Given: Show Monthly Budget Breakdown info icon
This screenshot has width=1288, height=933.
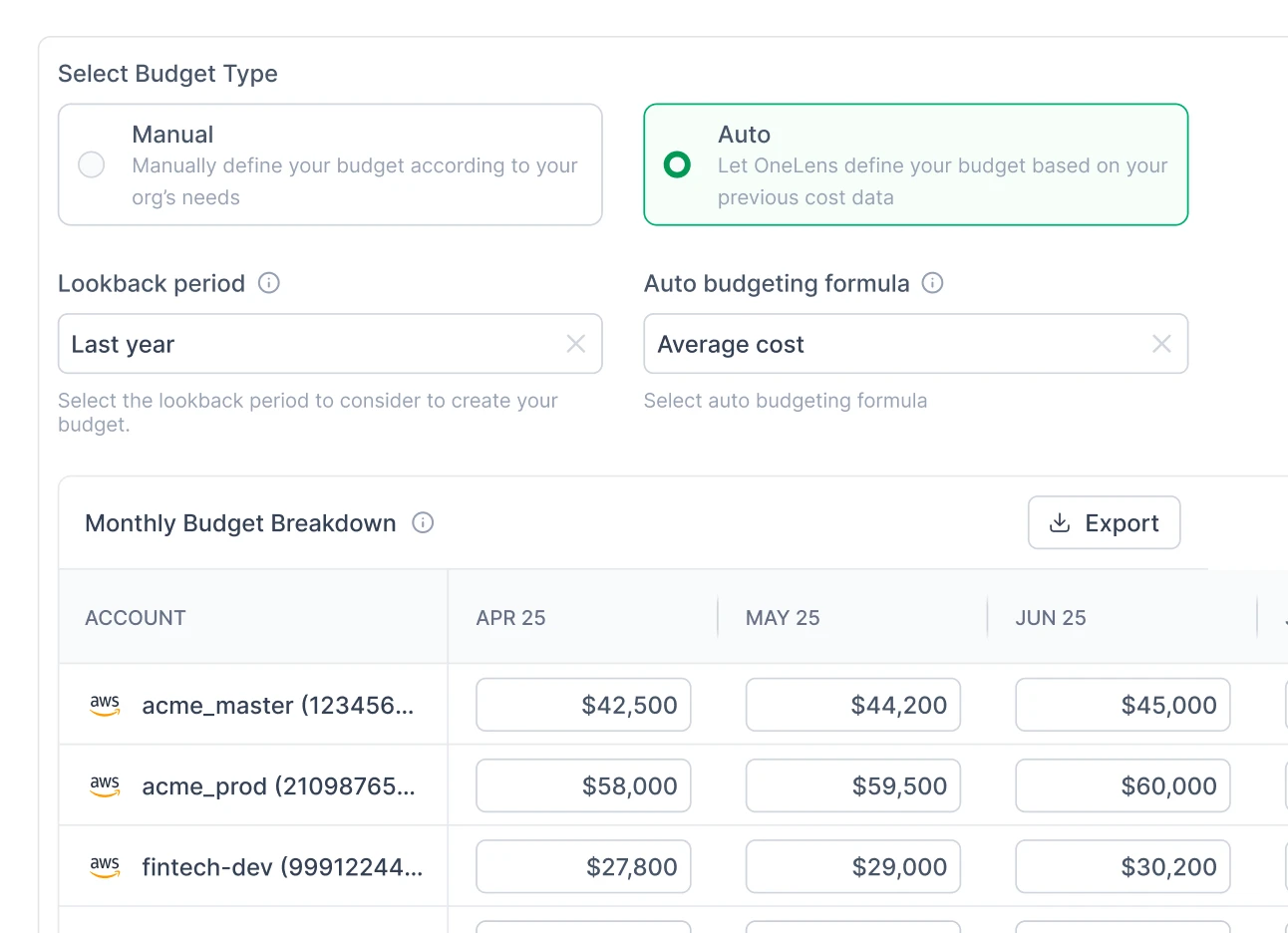Looking at the screenshot, I should click(x=423, y=522).
